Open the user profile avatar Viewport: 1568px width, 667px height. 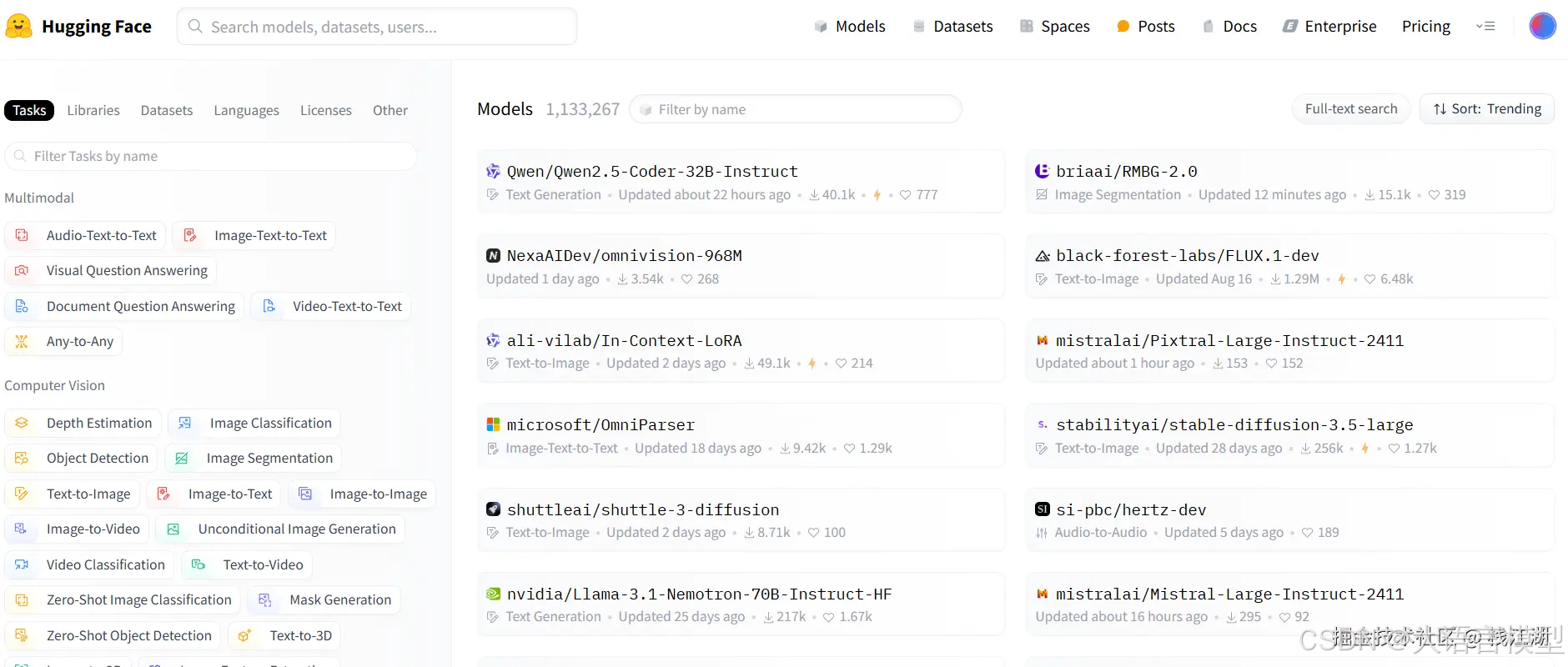click(1542, 26)
